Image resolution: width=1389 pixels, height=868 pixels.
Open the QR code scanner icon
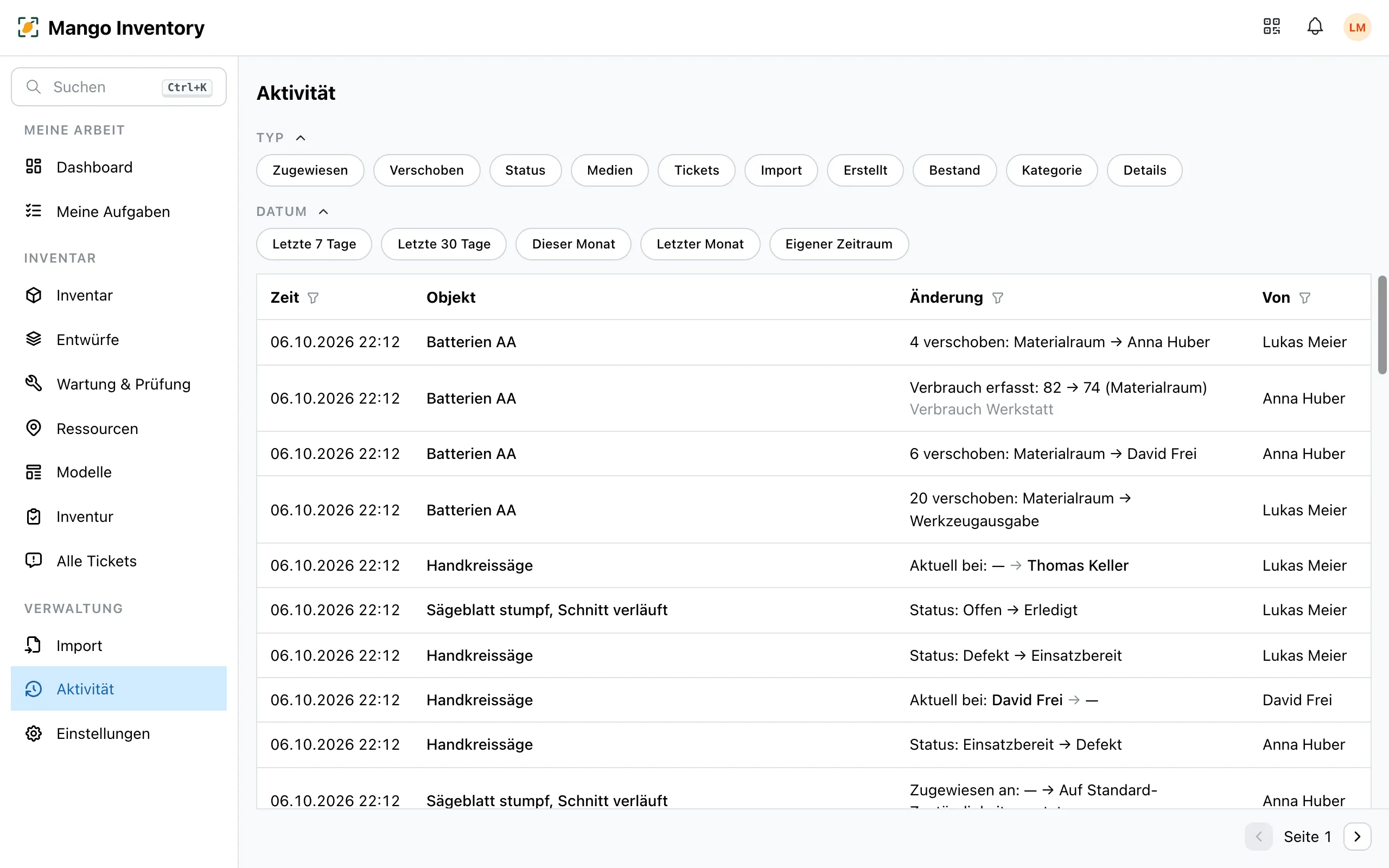click(x=1271, y=27)
